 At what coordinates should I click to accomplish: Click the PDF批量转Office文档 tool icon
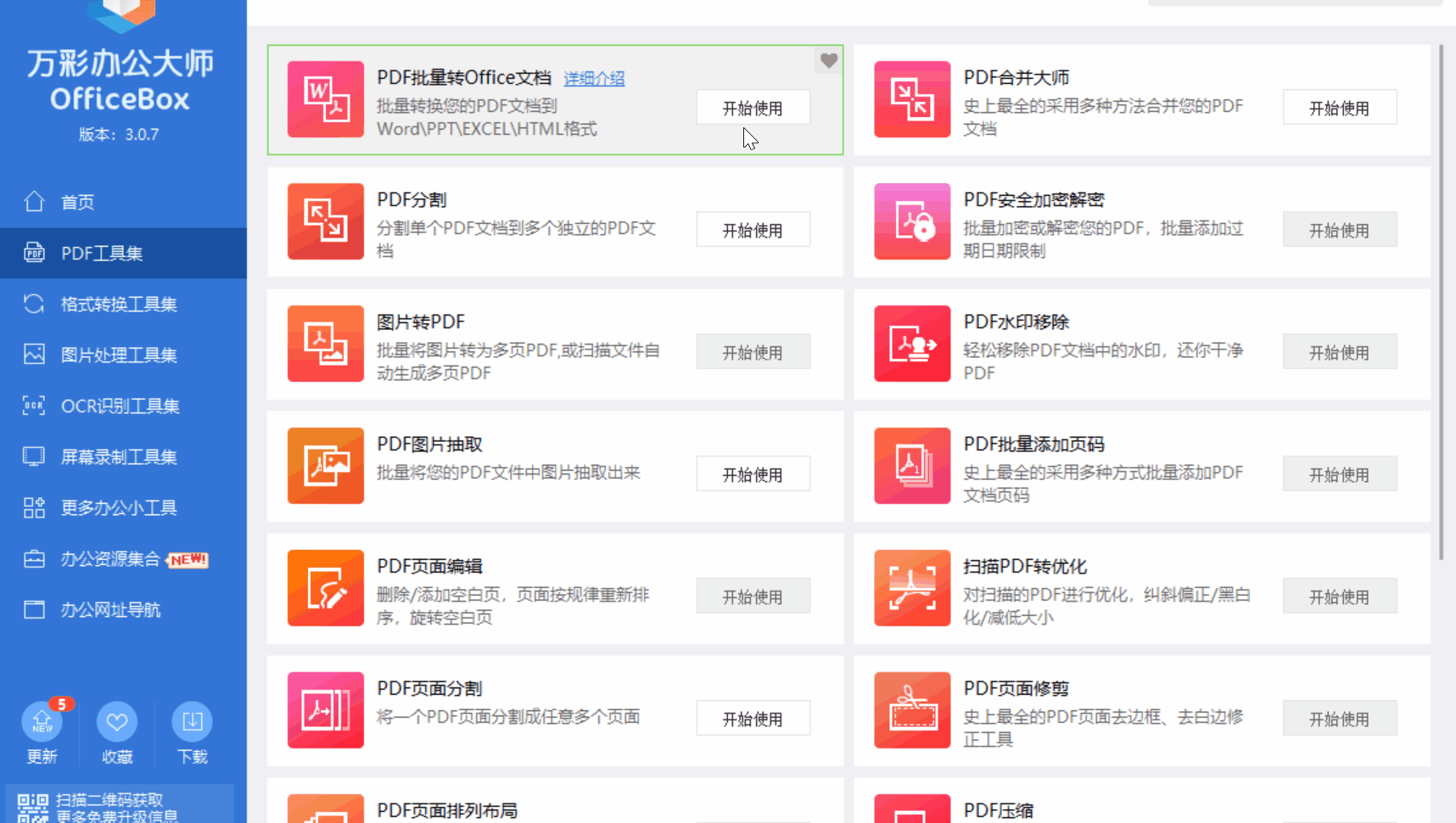(326, 99)
